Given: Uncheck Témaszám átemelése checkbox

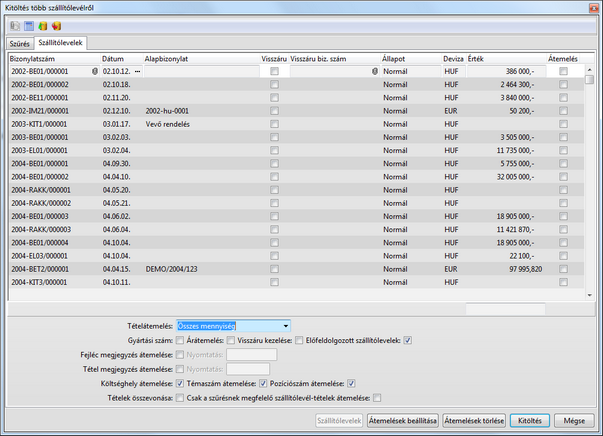Looking at the screenshot, I should 263,384.
